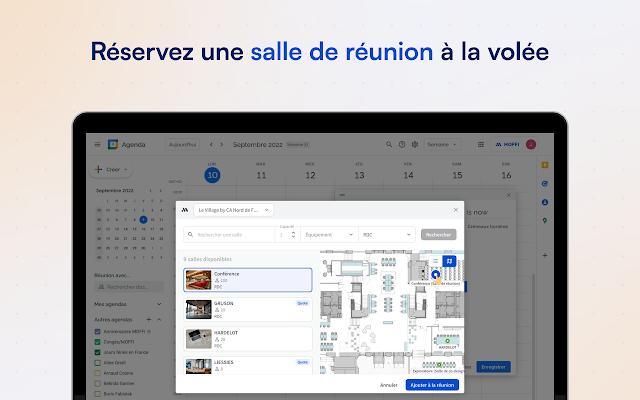Select the HARDELOT room card
640x400 pixels.
tap(248, 339)
